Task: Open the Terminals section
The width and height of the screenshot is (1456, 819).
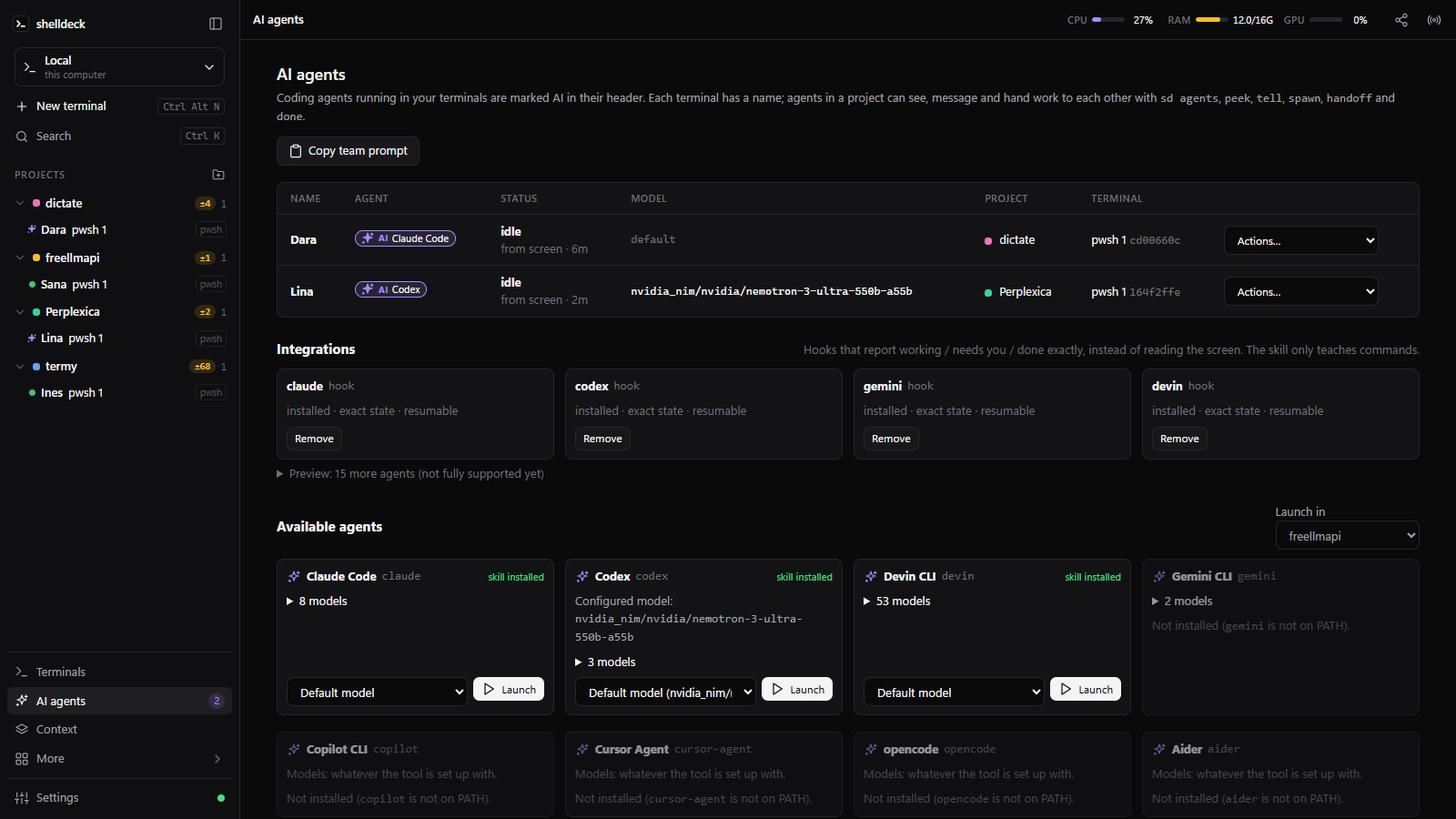Action: [x=119, y=672]
